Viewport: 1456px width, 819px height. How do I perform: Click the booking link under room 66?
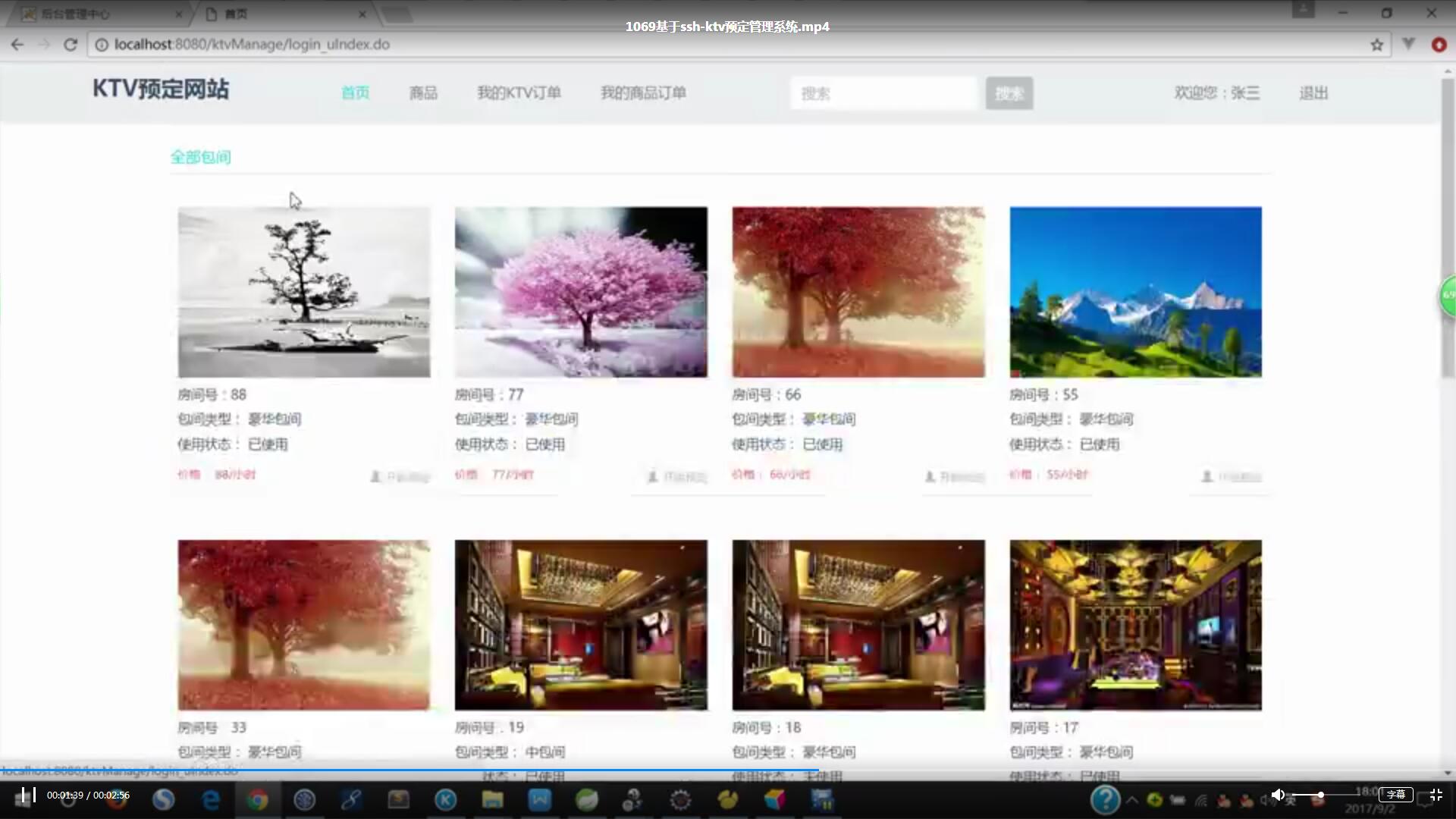click(x=955, y=477)
